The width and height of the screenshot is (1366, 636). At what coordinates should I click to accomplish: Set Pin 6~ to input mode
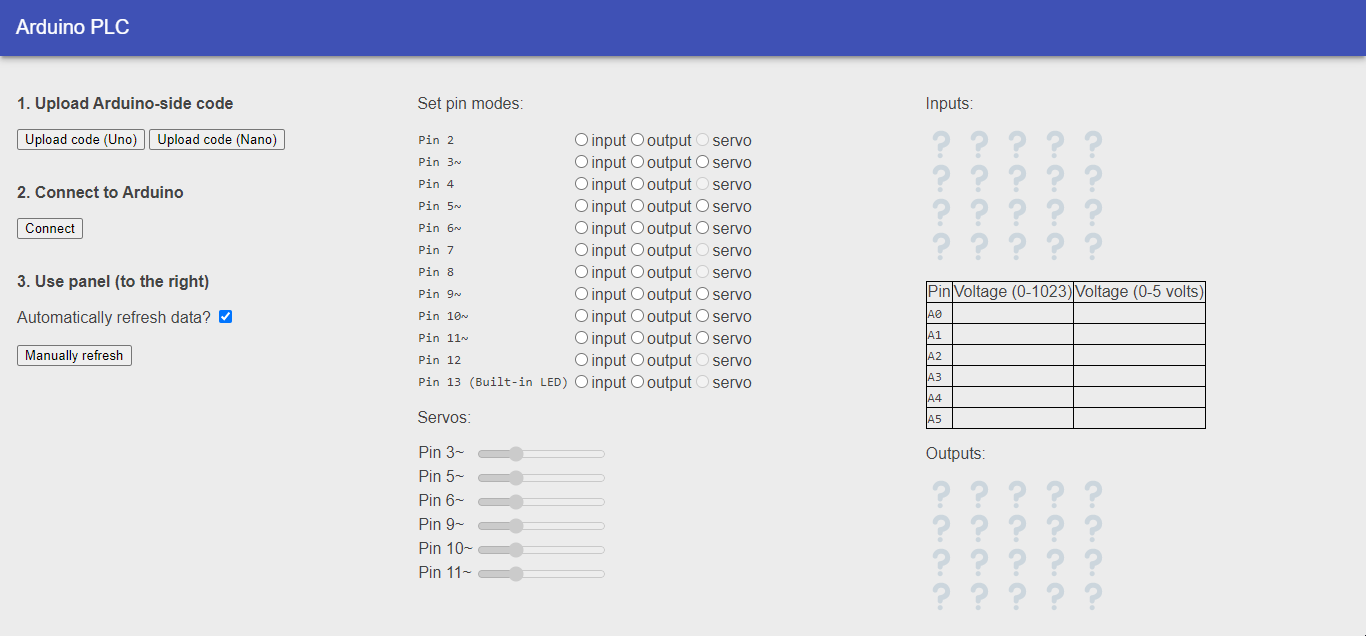(581, 228)
